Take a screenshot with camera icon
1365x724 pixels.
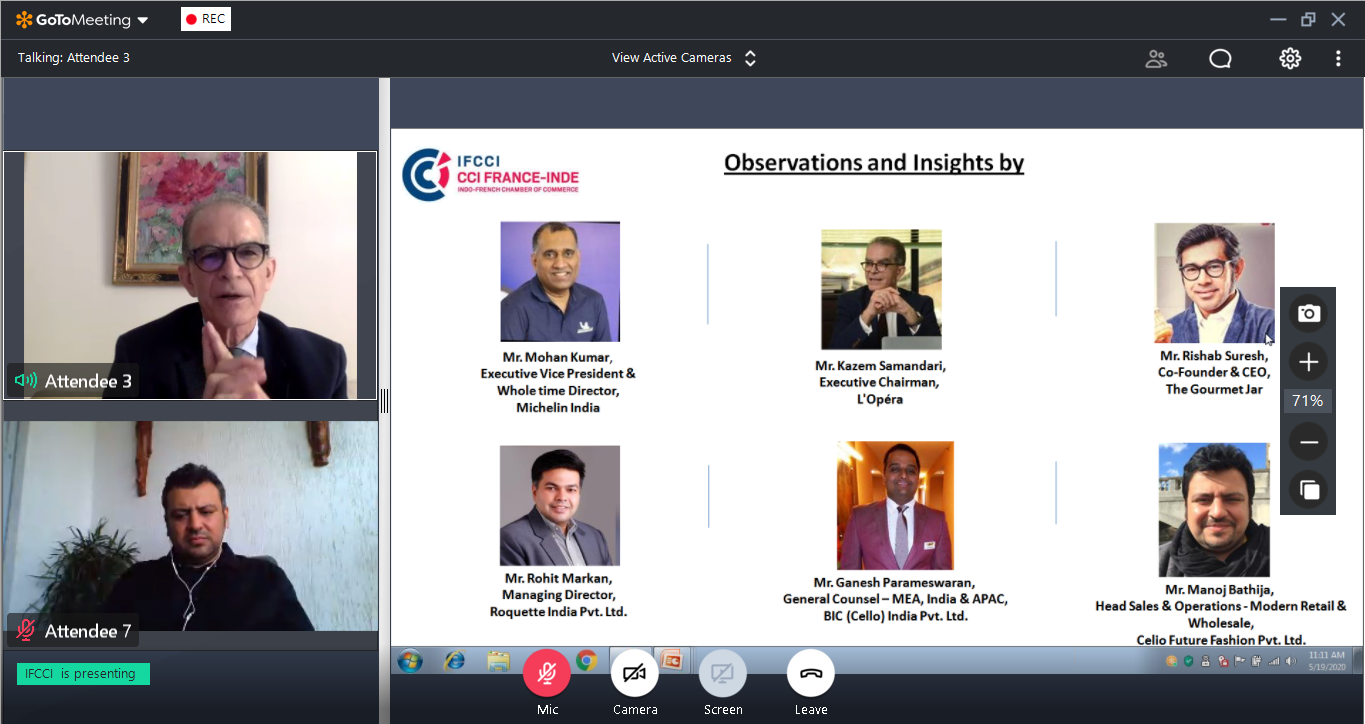1308,314
